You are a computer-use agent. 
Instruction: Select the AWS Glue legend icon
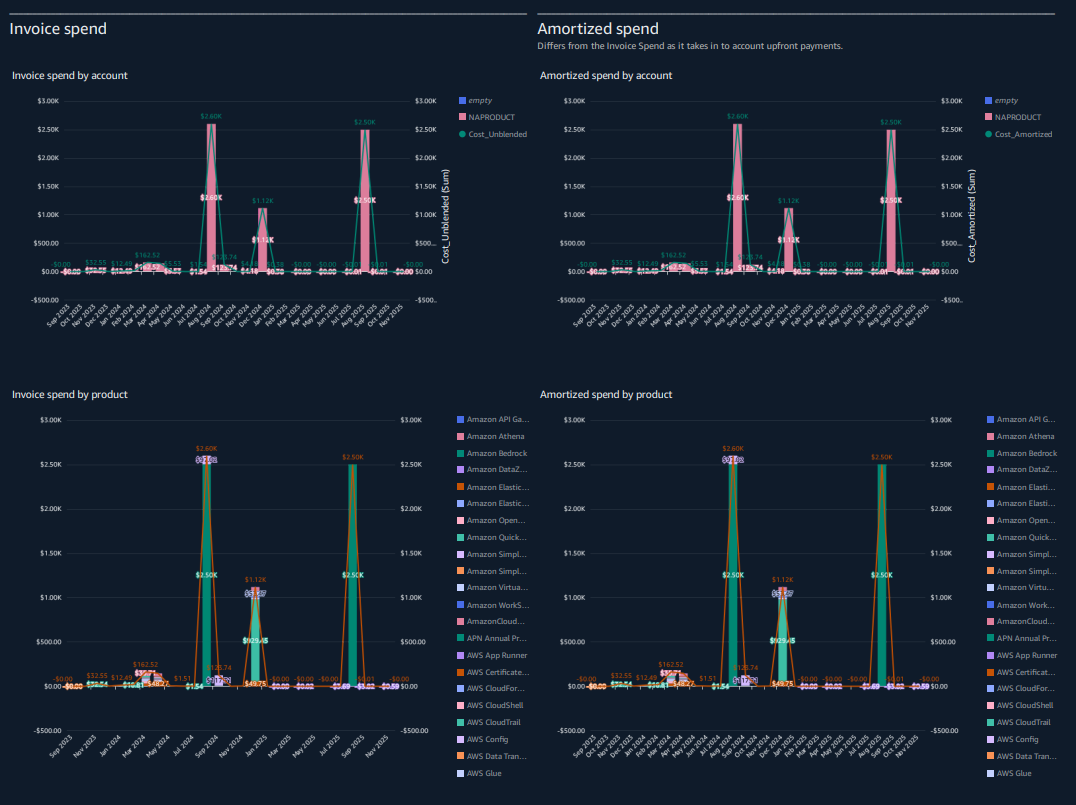click(x=459, y=773)
